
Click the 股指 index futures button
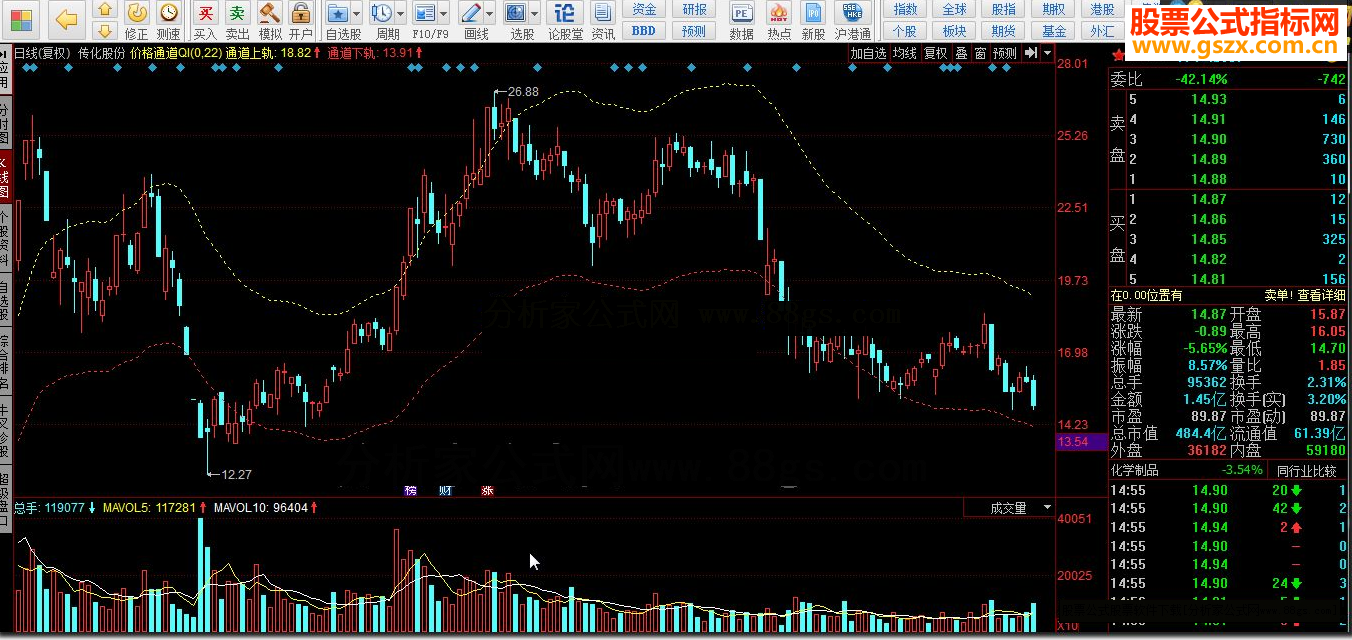pos(1004,9)
